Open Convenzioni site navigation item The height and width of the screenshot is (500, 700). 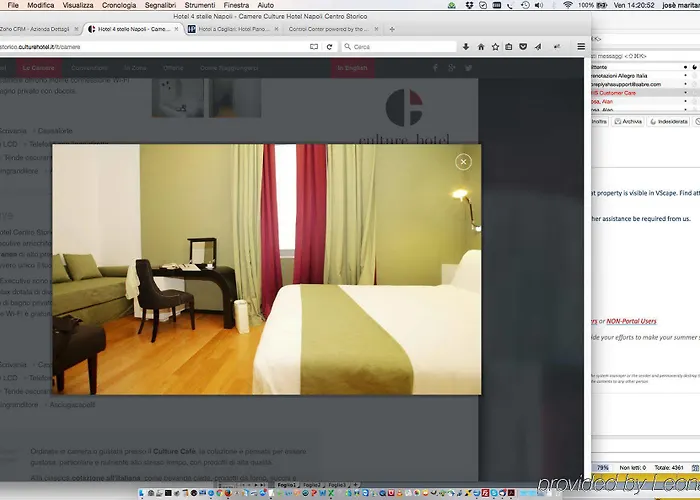[x=90, y=68]
